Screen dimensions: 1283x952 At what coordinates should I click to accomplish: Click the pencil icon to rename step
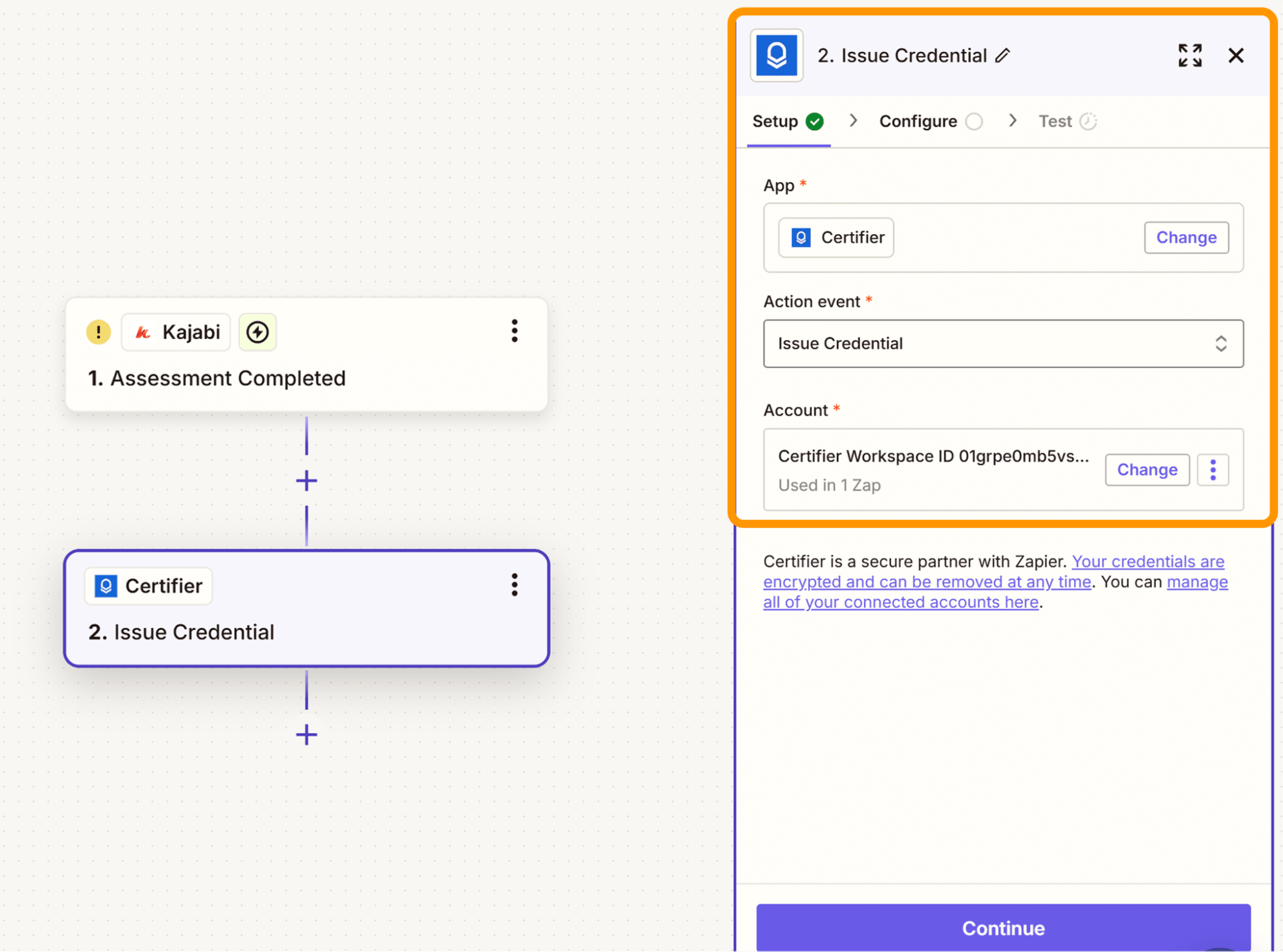click(1003, 56)
